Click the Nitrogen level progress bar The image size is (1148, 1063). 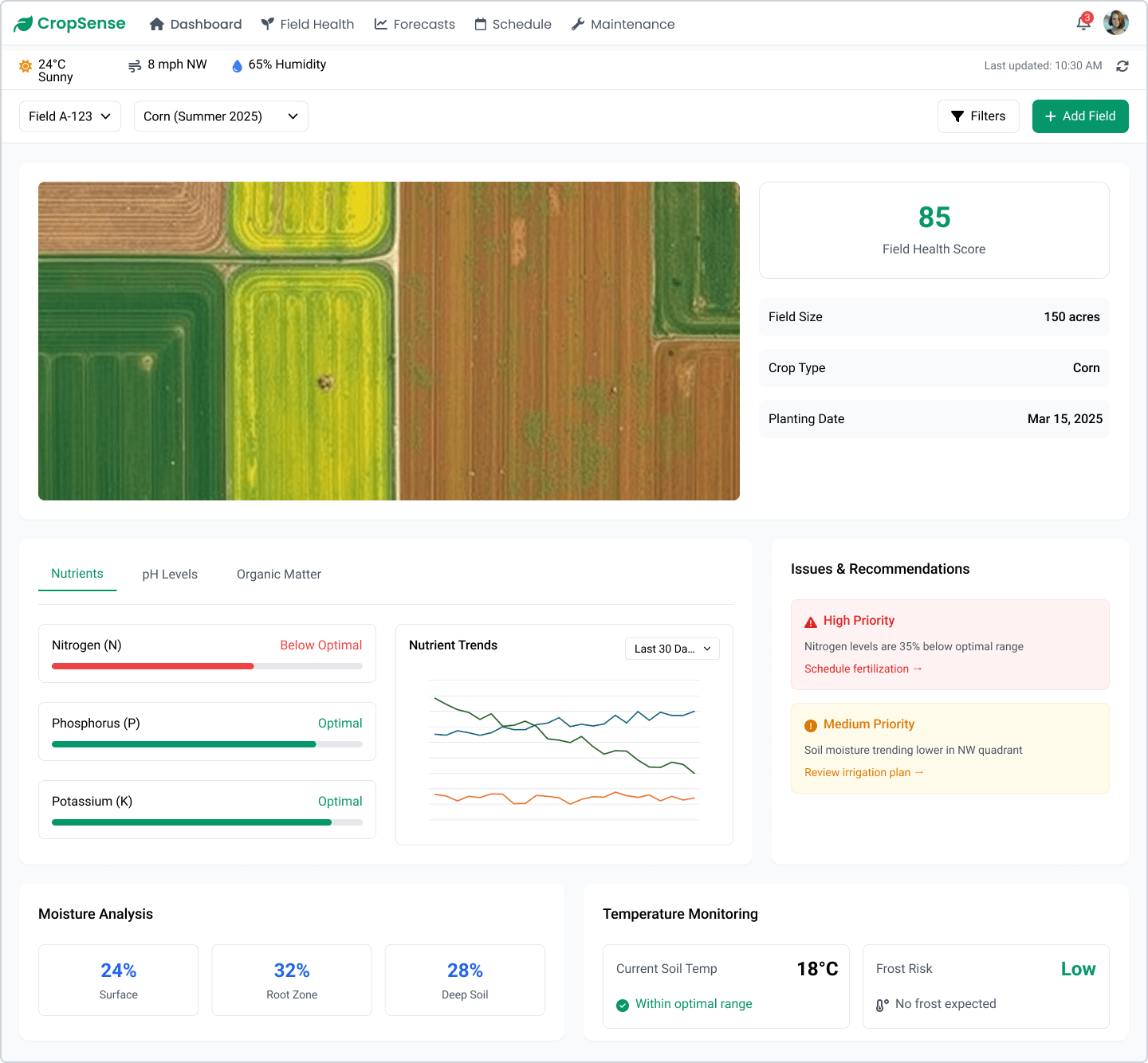pyautogui.click(x=207, y=666)
